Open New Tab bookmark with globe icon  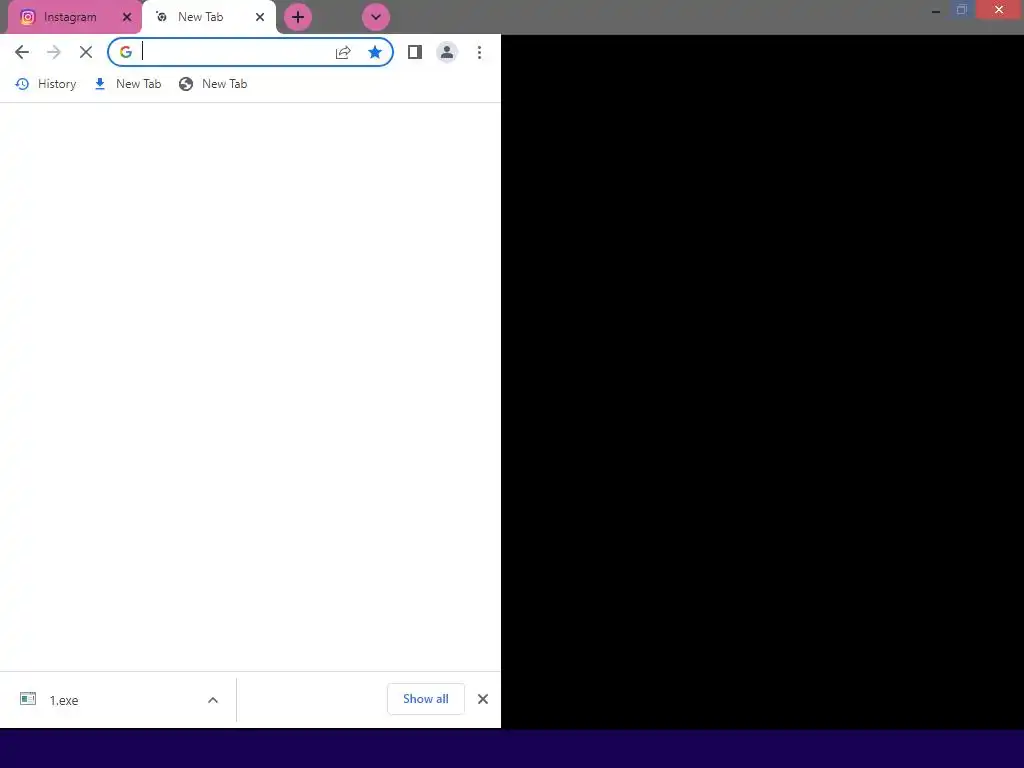[x=214, y=84]
